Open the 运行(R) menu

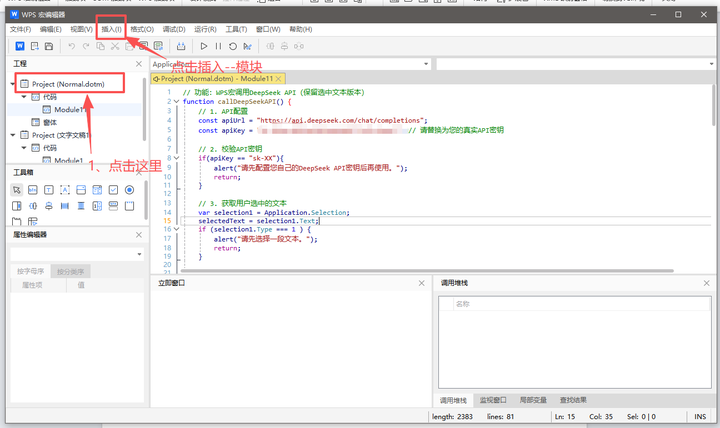click(205, 29)
